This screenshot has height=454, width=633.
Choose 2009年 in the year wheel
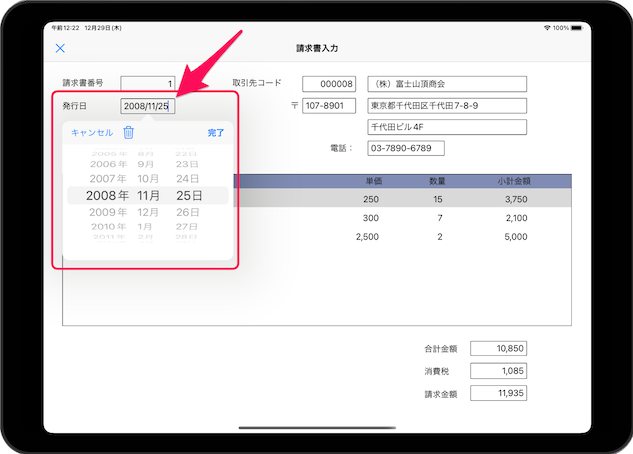(108, 212)
